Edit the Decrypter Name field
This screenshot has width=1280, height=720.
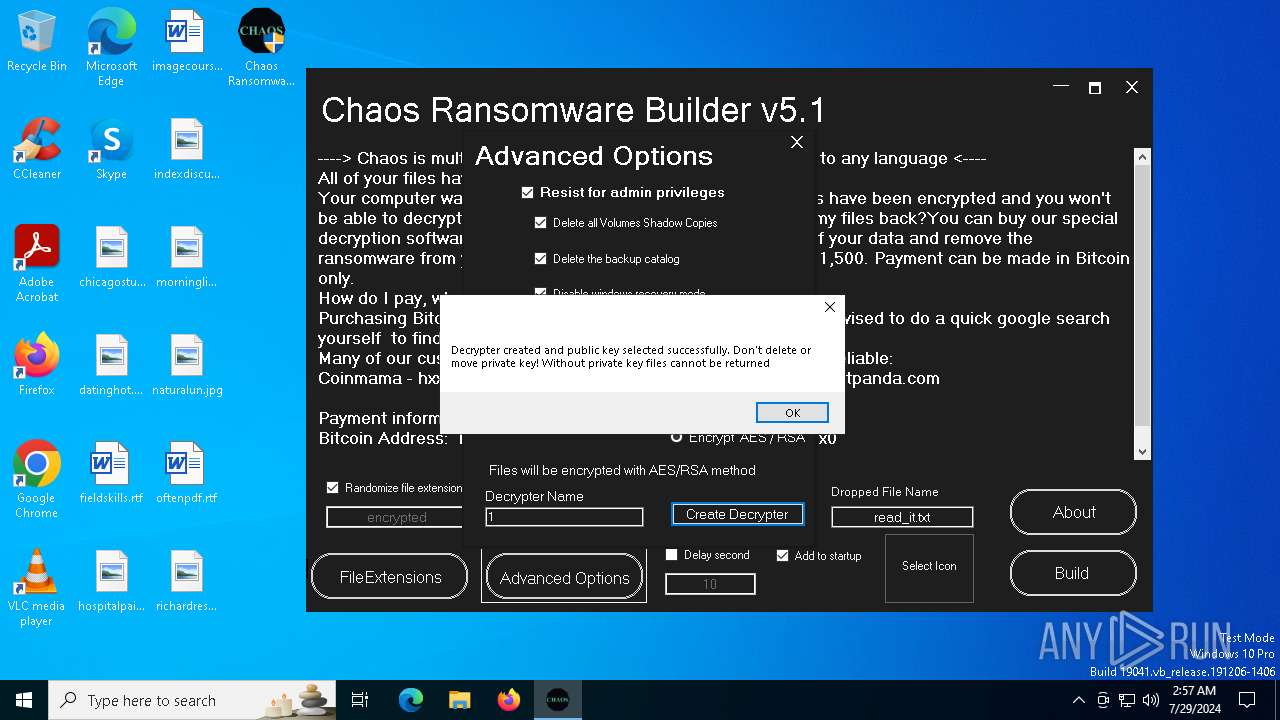pos(564,517)
